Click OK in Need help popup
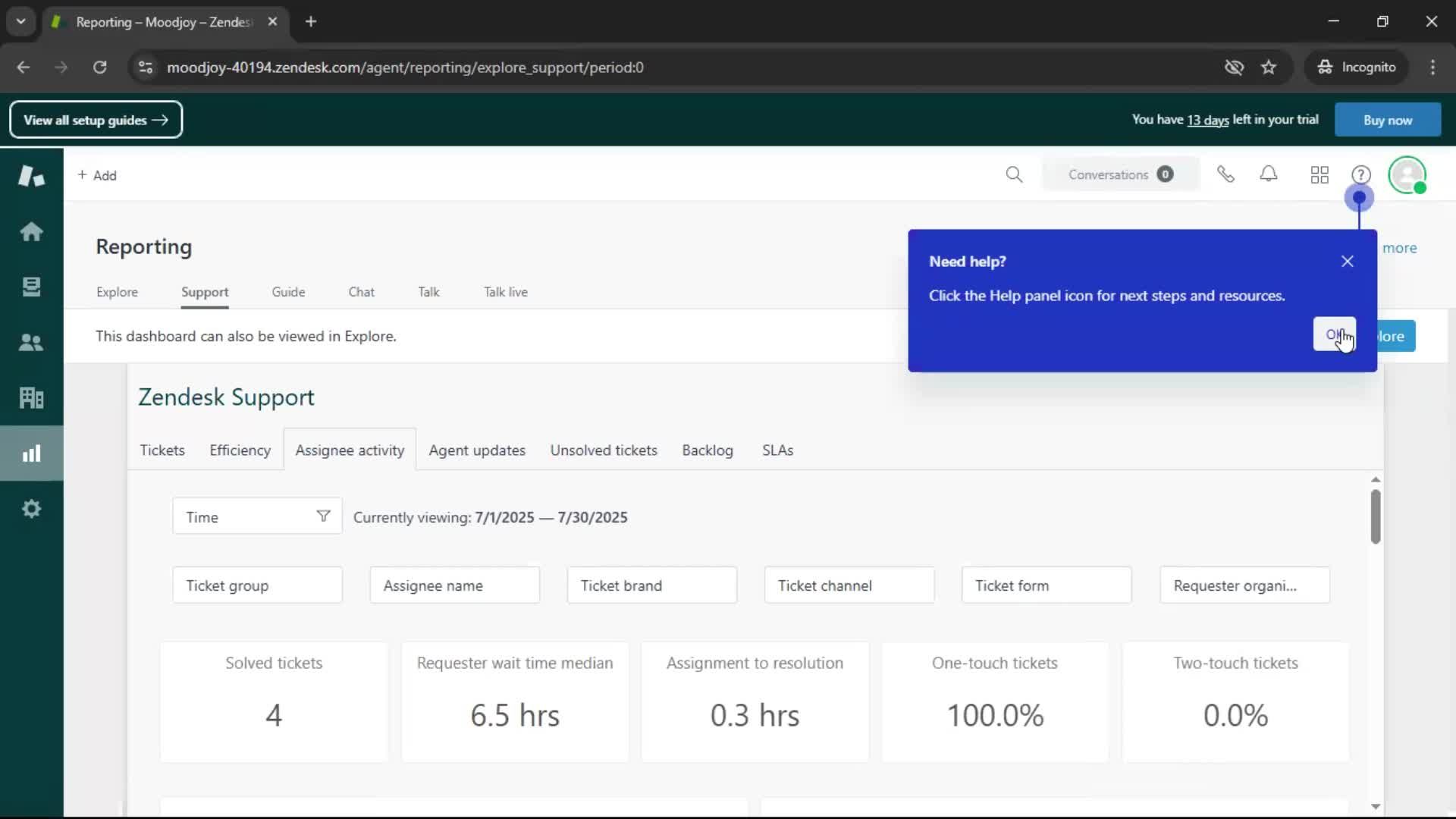 click(x=1335, y=334)
